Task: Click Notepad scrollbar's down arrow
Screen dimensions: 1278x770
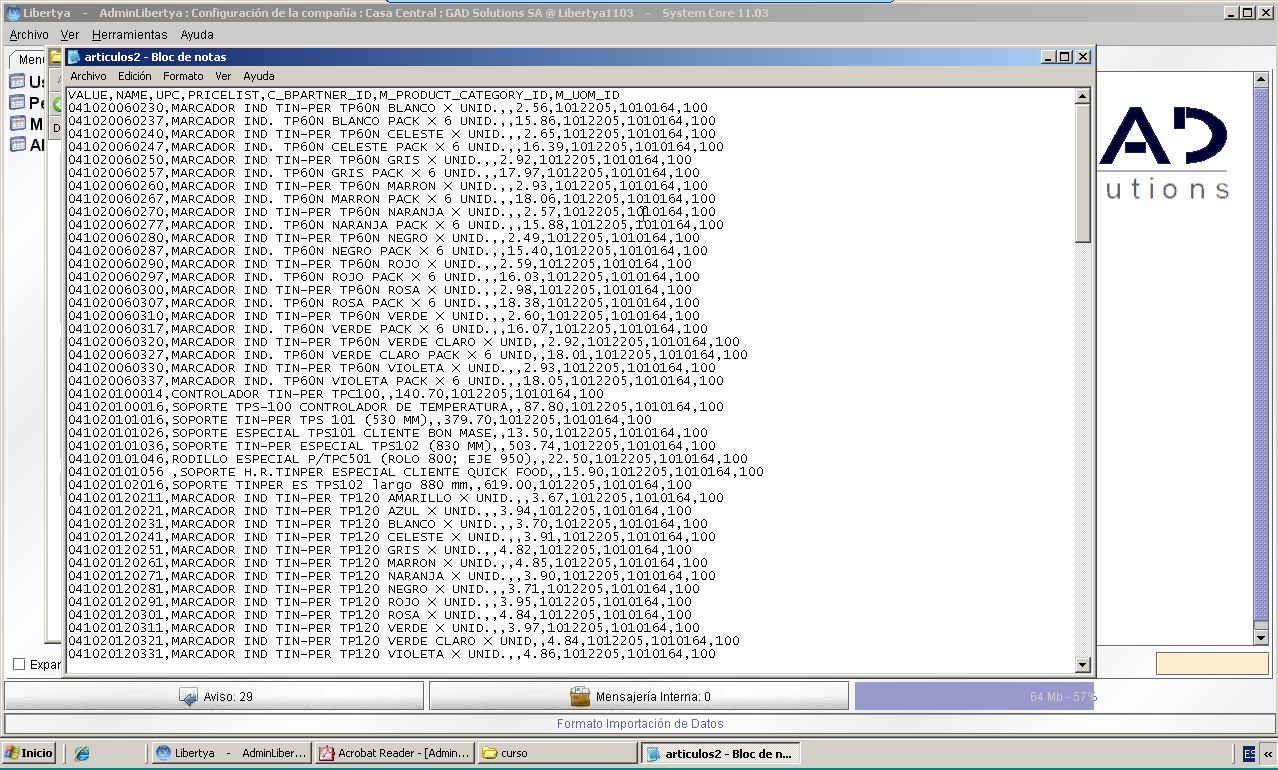Action: pos(1082,665)
